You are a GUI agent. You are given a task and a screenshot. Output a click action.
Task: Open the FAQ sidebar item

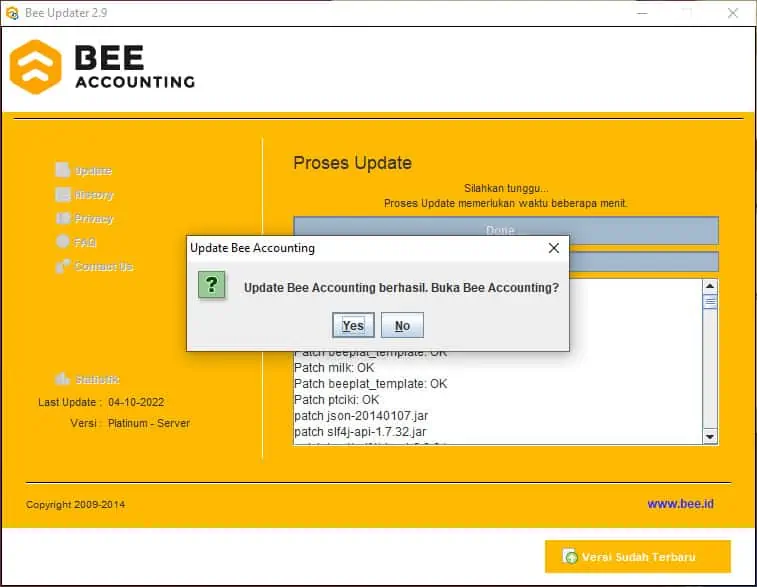point(76,242)
